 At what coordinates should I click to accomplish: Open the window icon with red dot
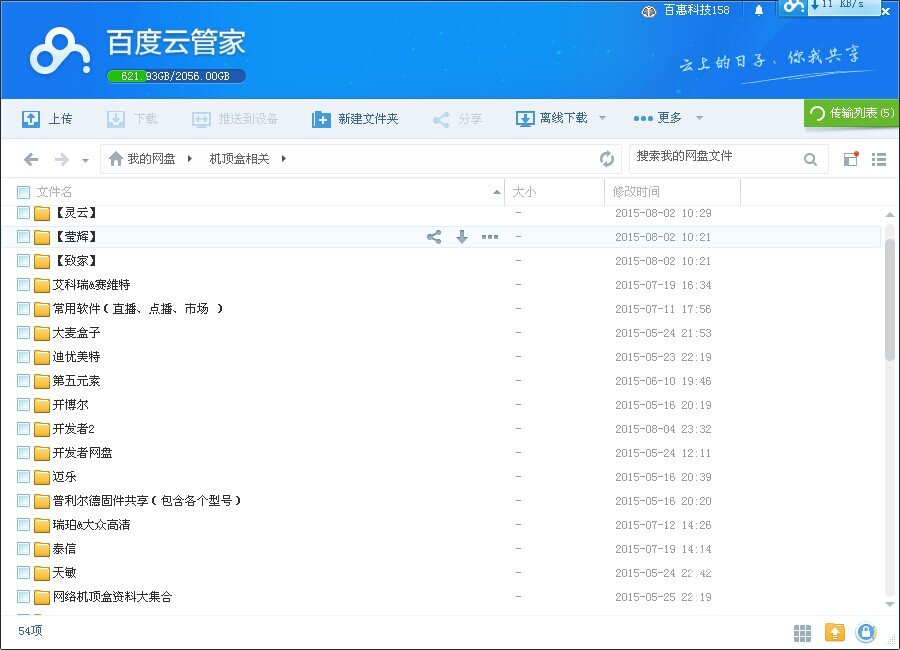(851, 158)
